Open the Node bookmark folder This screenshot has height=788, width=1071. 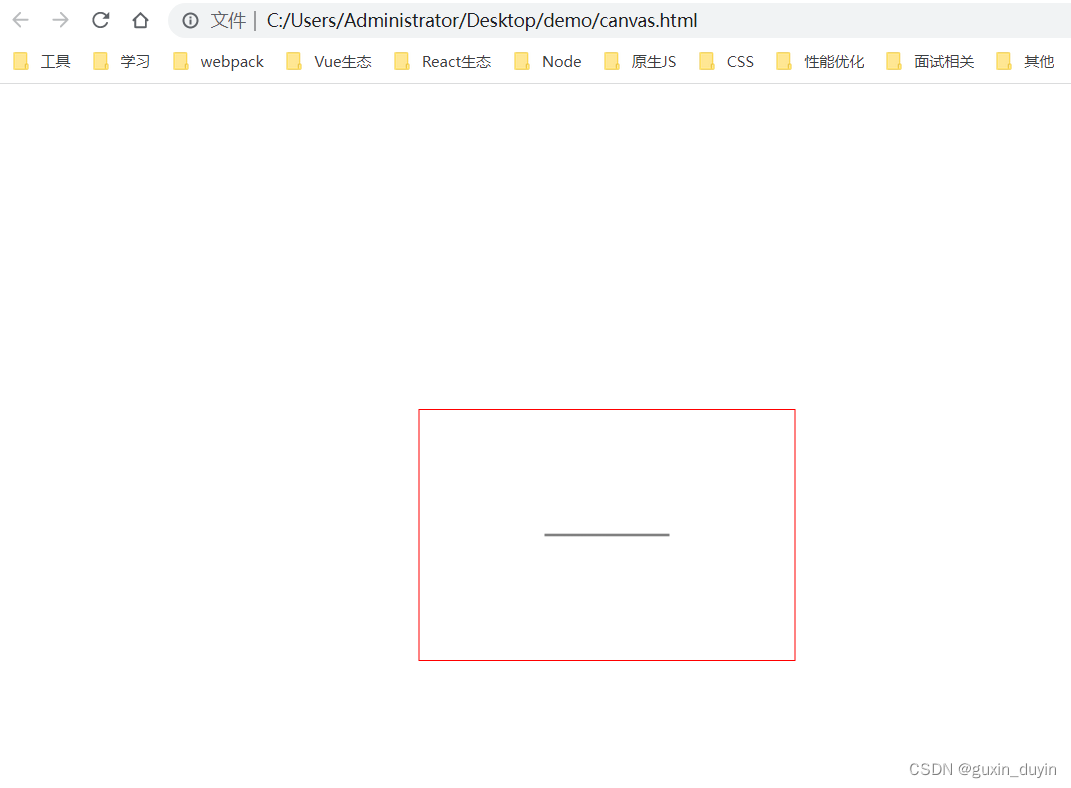click(548, 61)
